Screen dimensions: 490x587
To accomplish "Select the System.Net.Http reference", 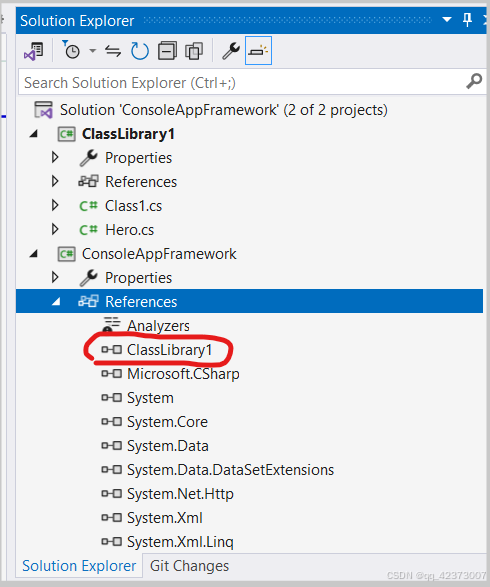I will point(180,494).
